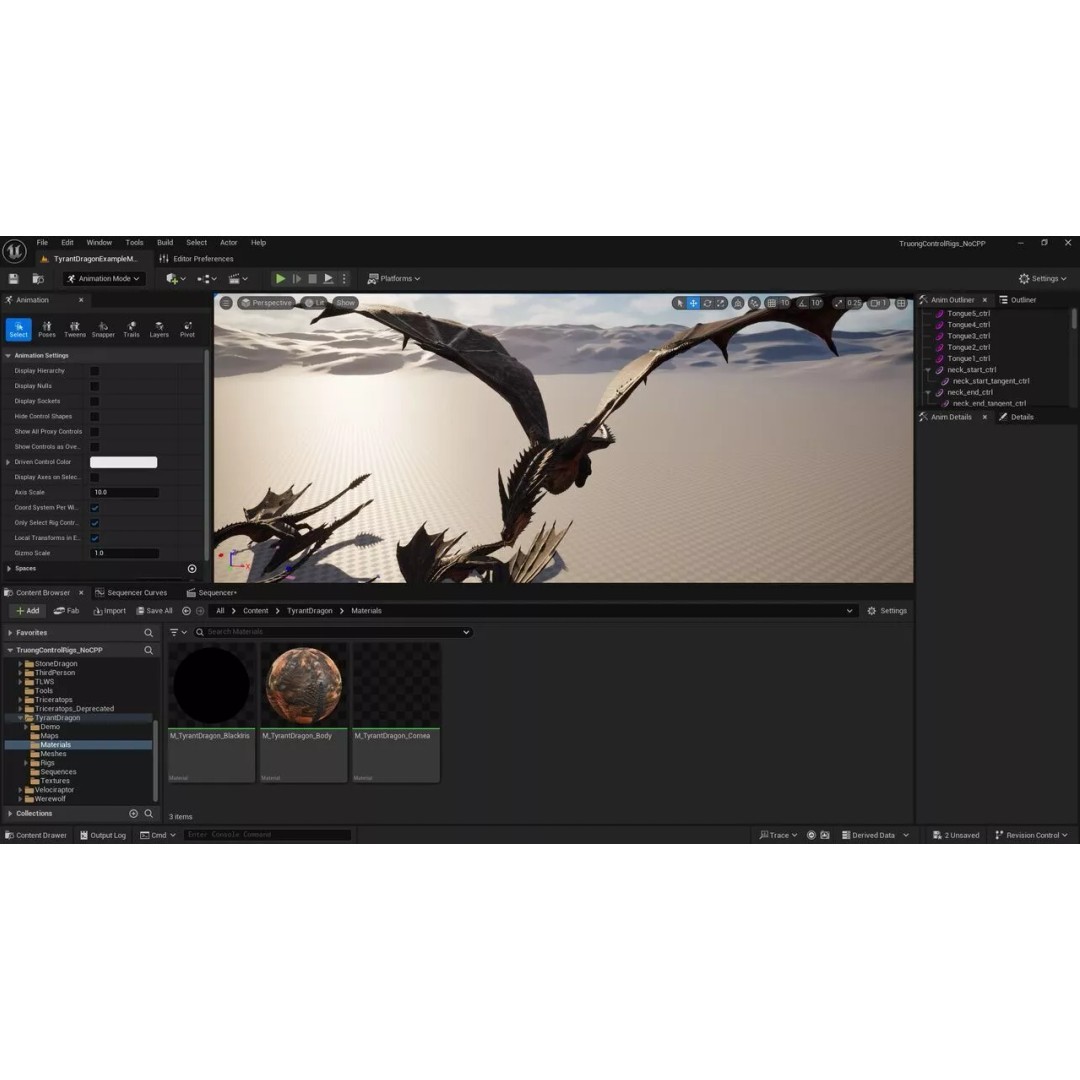This screenshot has height=1080, width=1080.
Task: Open the viewport hamburger menu
Action: [226, 303]
